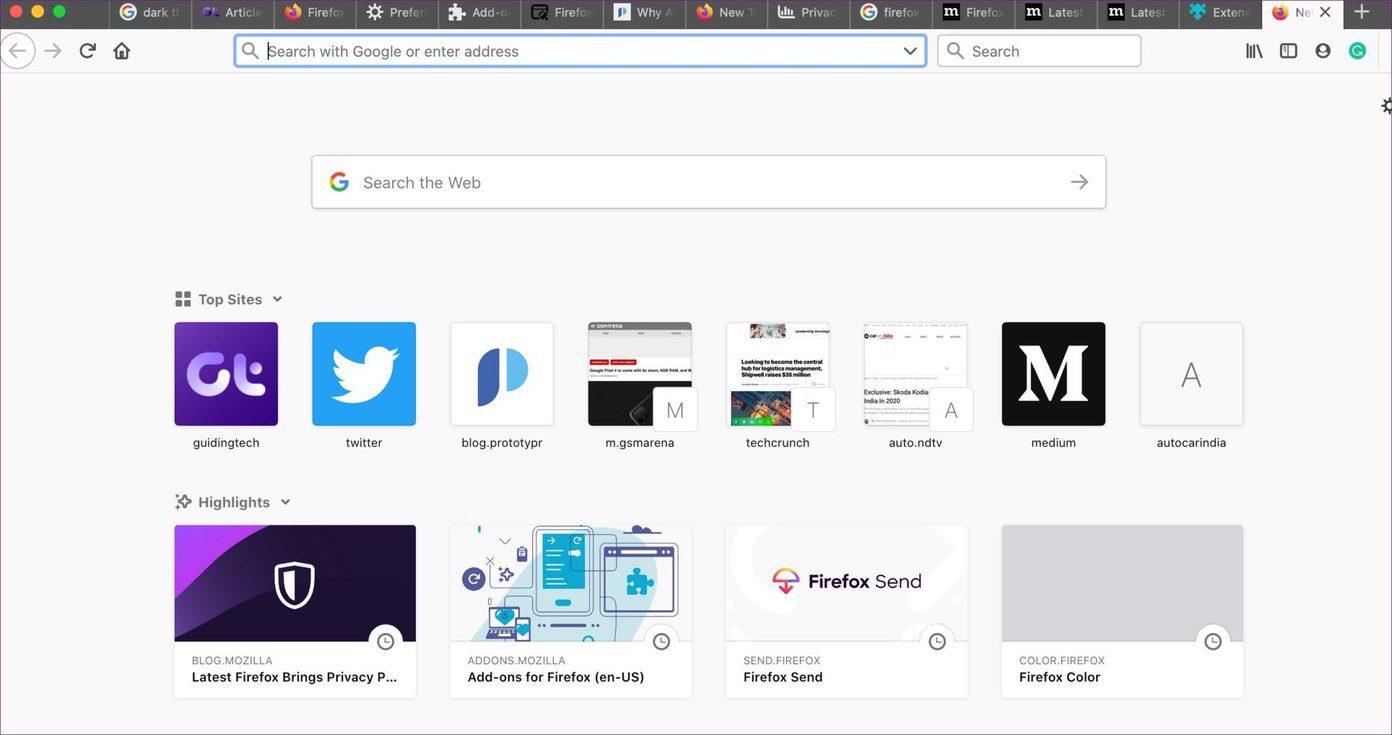Click the SEND.FIREFOX source label
This screenshot has width=1392, height=735.
coord(782,660)
